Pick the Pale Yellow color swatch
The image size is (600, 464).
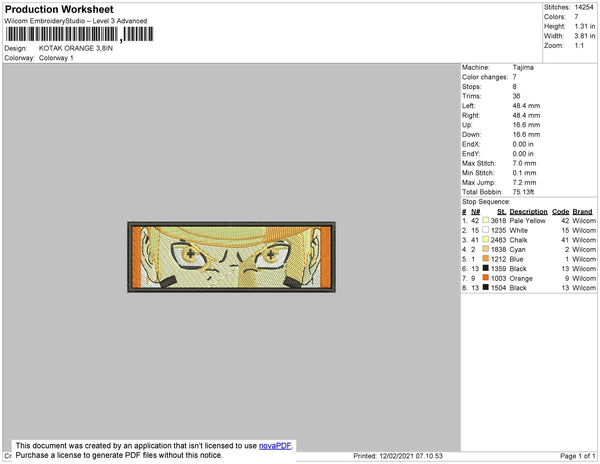486,220
